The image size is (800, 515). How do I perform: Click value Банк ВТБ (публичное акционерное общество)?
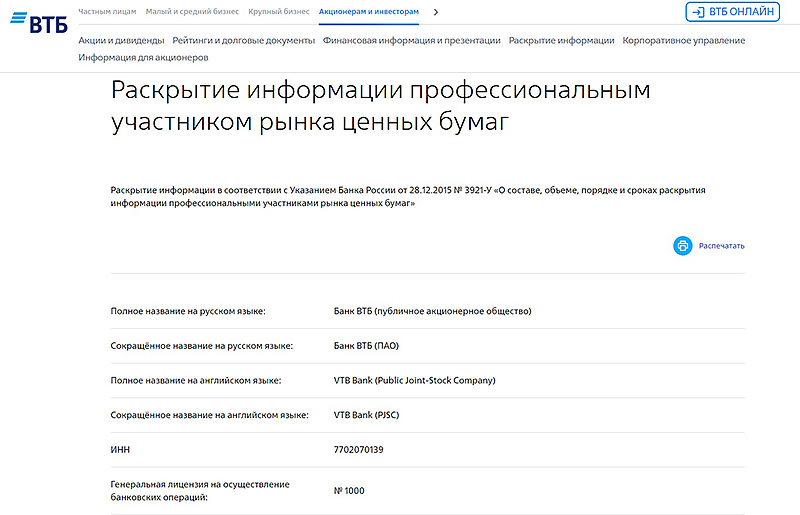pos(432,311)
